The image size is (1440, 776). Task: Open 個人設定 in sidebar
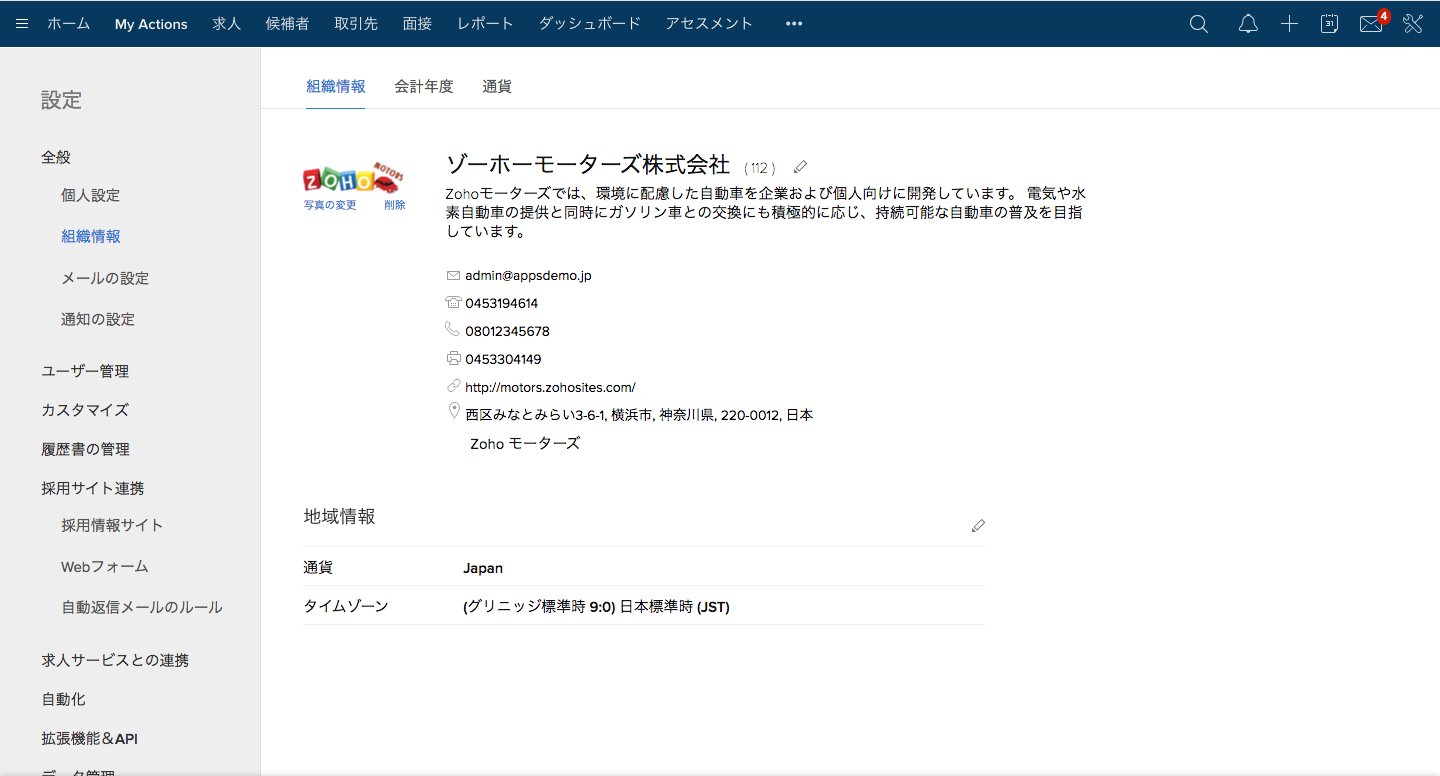click(90, 195)
